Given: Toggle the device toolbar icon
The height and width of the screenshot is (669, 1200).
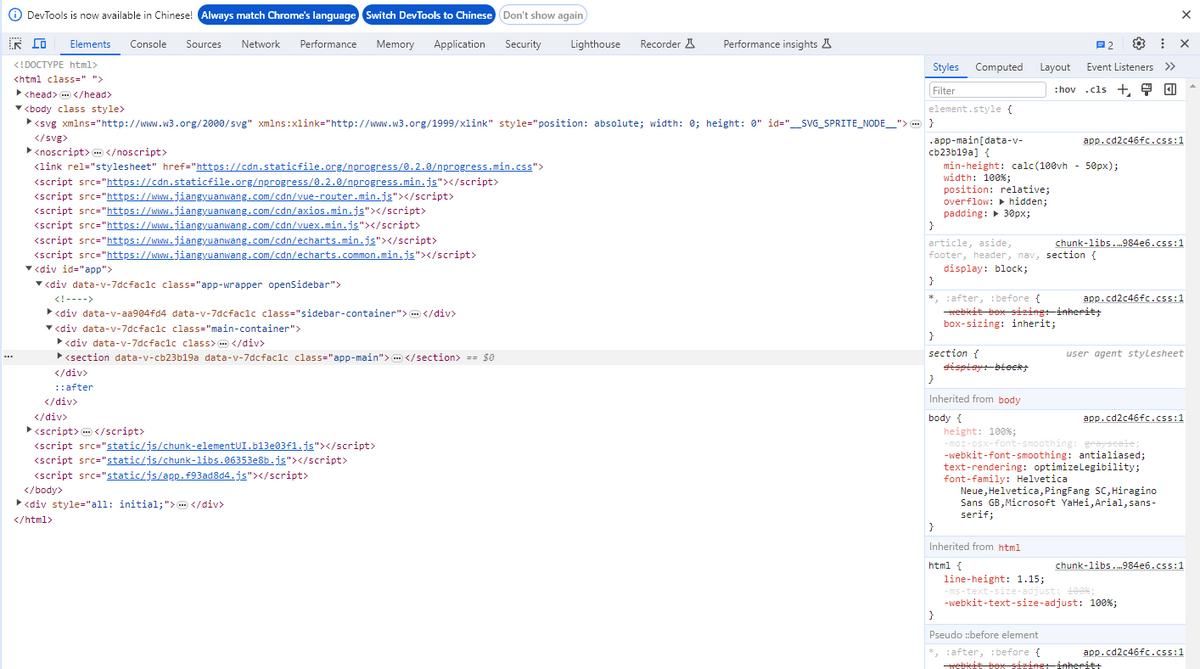Looking at the screenshot, I should click(x=39, y=44).
